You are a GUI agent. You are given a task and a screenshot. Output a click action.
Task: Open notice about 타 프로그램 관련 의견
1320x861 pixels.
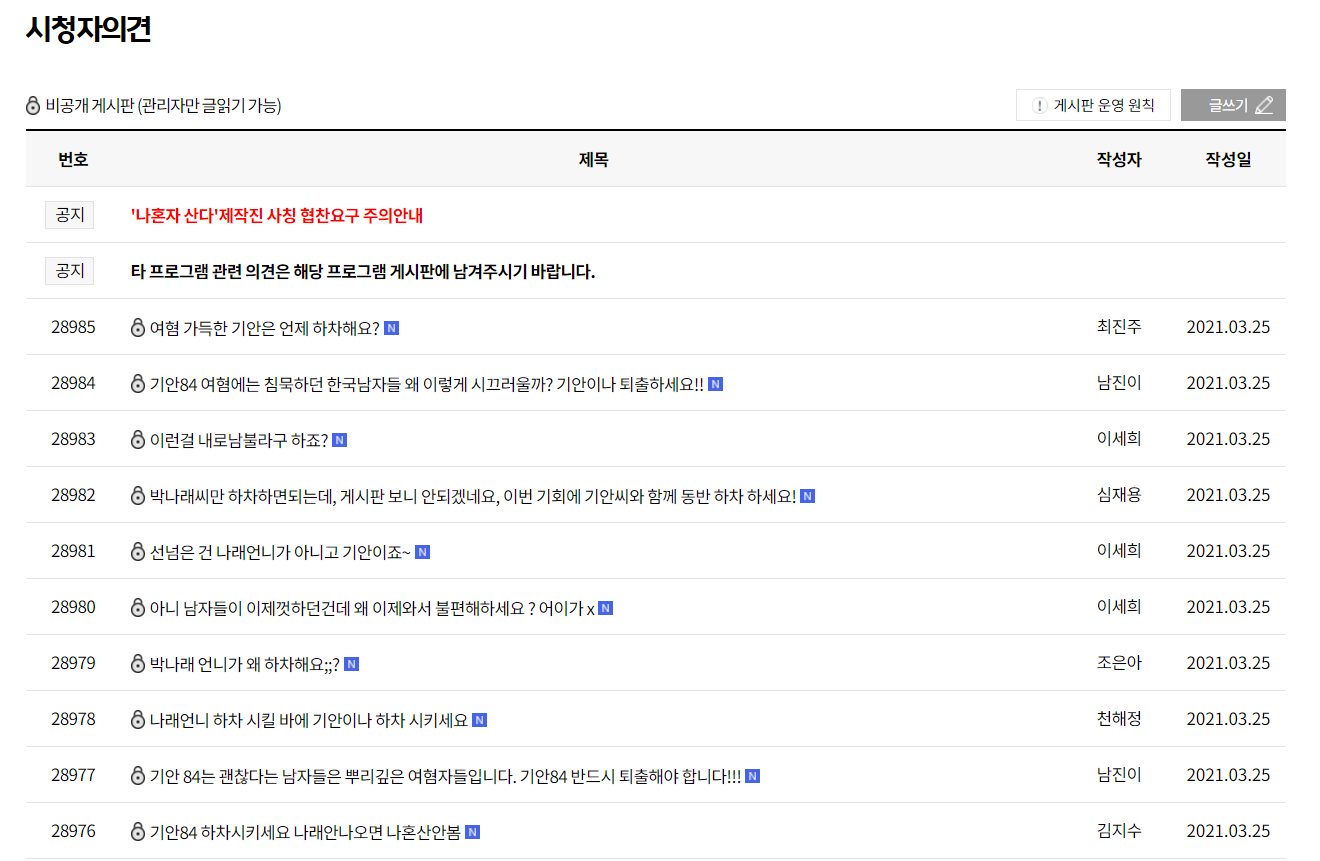pyautogui.click(x=362, y=272)
